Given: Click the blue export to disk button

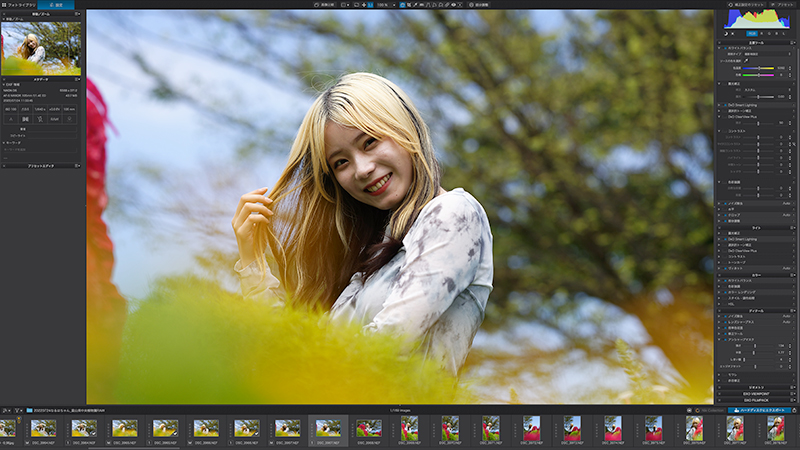Looking at the screenshot, I should (x=760, y=410).
